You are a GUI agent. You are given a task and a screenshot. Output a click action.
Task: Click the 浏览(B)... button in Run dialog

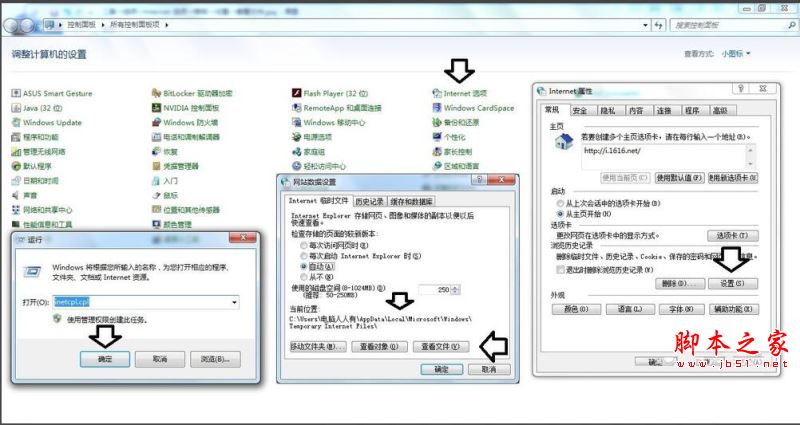tap(215, 359)
